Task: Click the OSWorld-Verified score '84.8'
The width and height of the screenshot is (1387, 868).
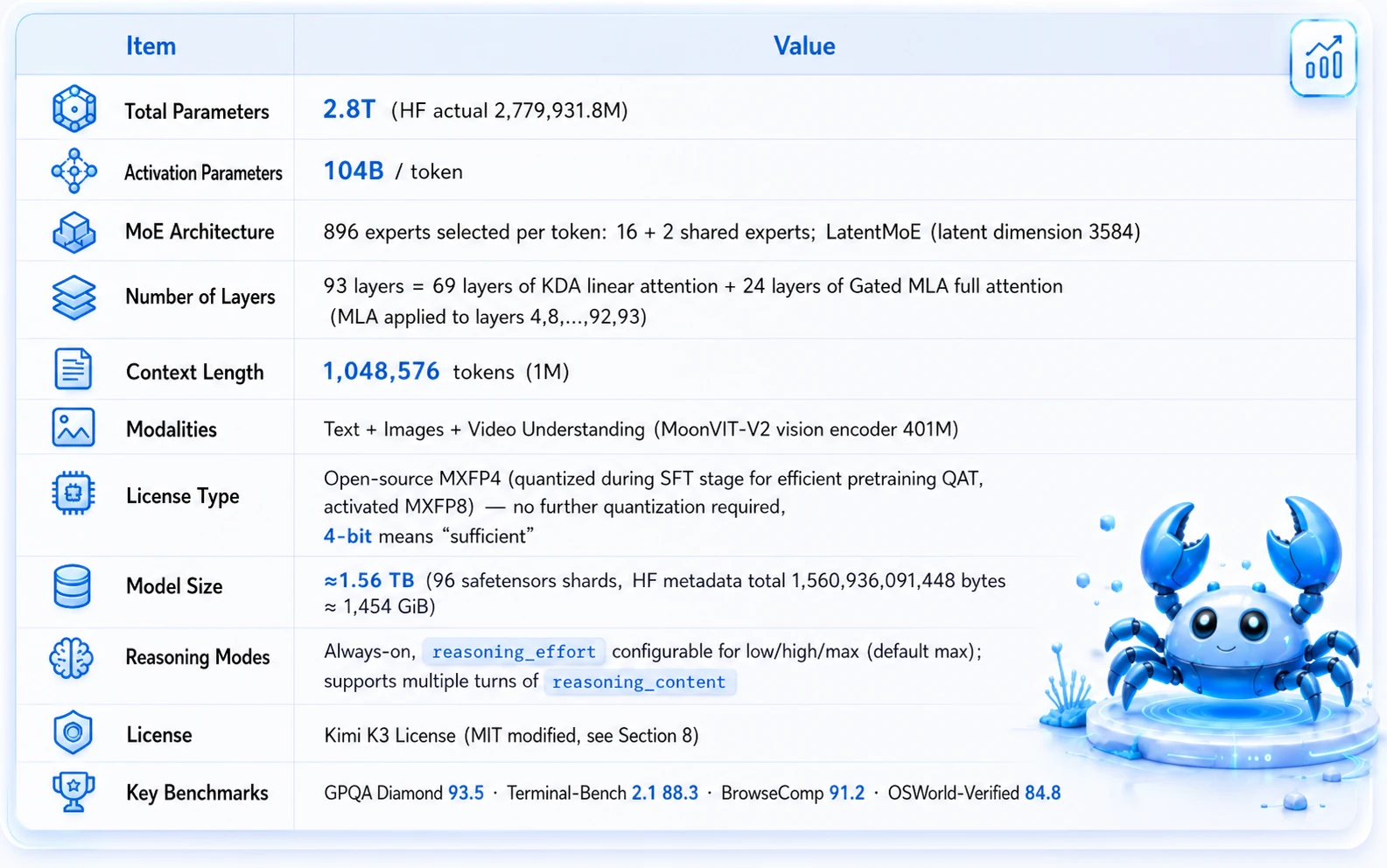Action: (x=1042, y=793)
